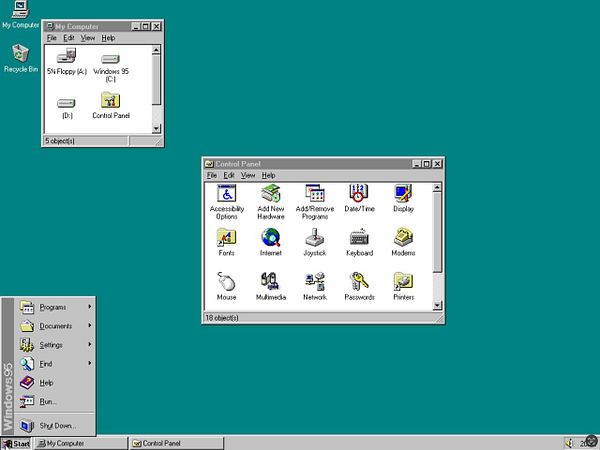
Task: Click the My Computer window title bar
Action: point(103,26)
